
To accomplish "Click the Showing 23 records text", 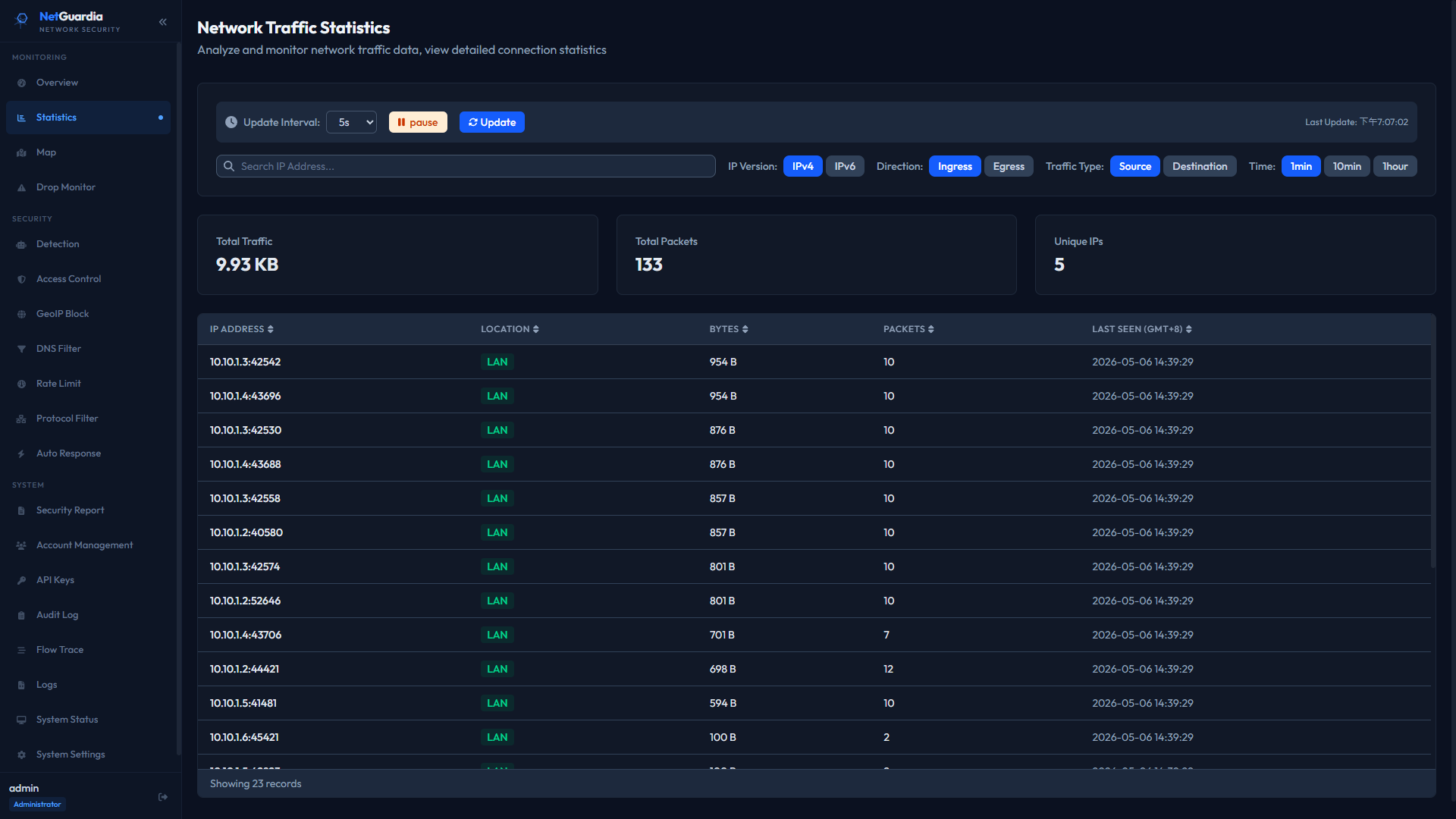I will 256,783.
